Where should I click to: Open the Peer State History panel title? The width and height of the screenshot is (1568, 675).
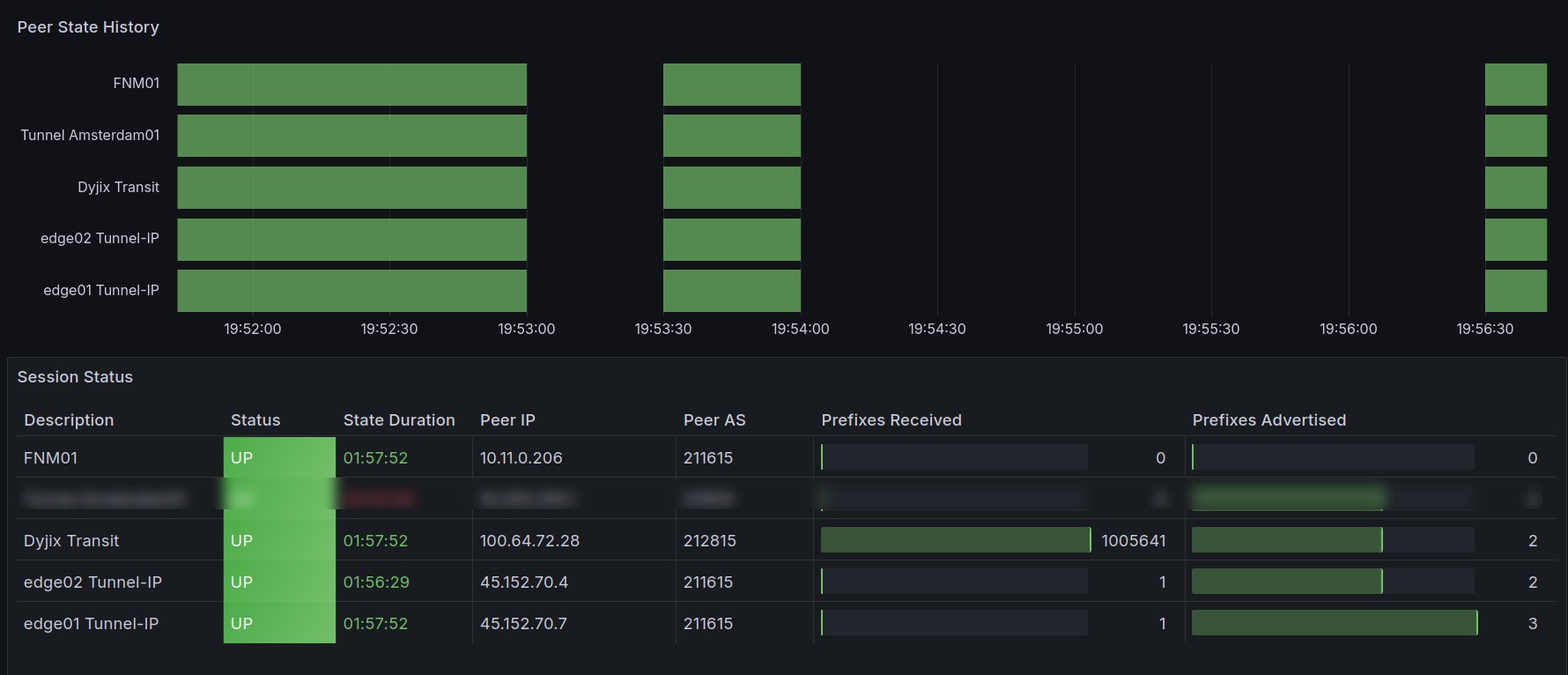click(88, 27)
